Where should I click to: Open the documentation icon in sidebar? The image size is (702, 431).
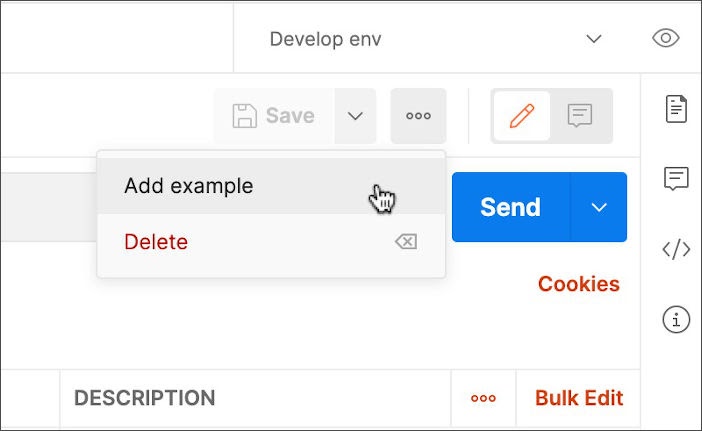tap(677, 109)
